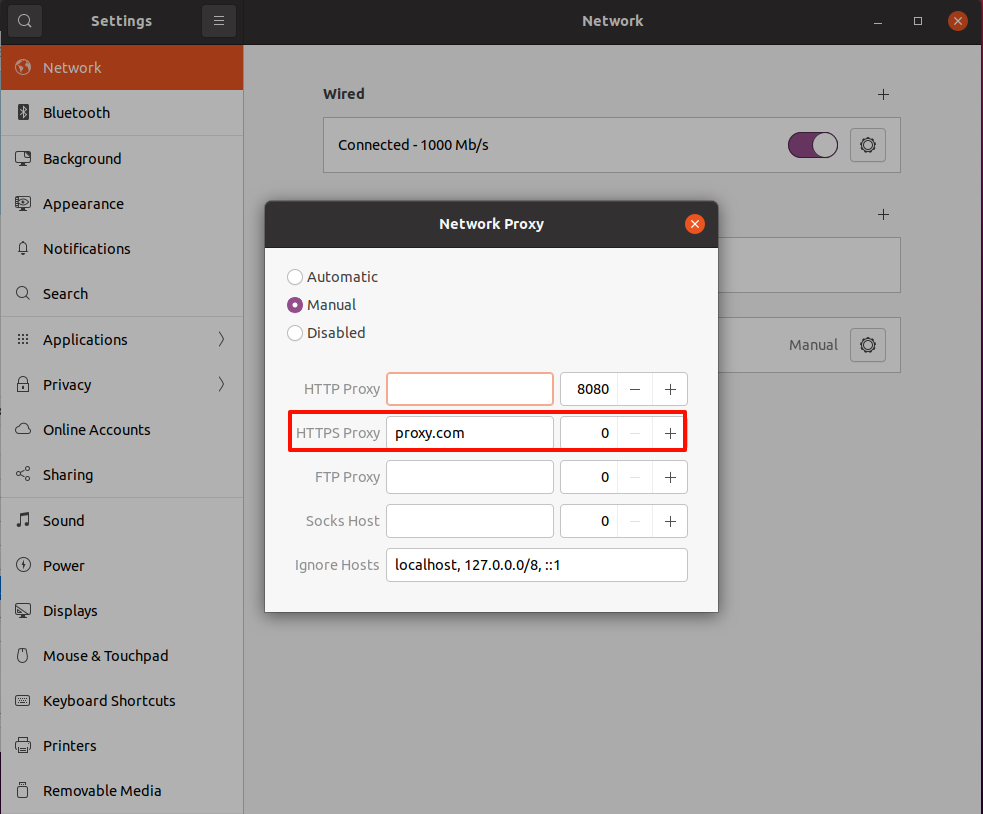Select the Automatic proxy radio button

coord(295,277)
